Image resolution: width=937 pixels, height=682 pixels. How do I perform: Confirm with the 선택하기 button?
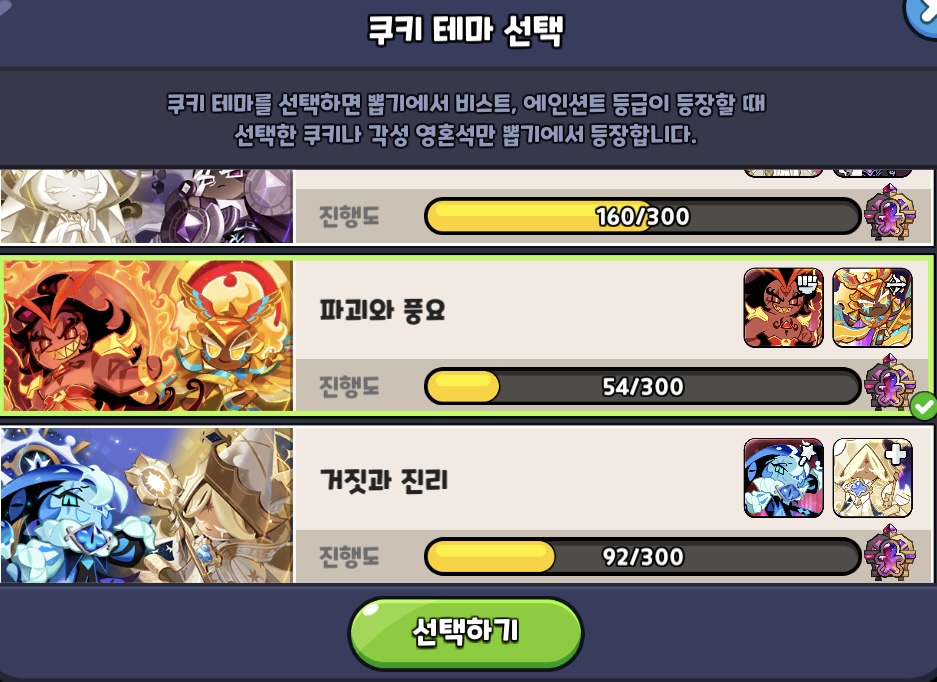pyautogui.click(x=466, y=633)
